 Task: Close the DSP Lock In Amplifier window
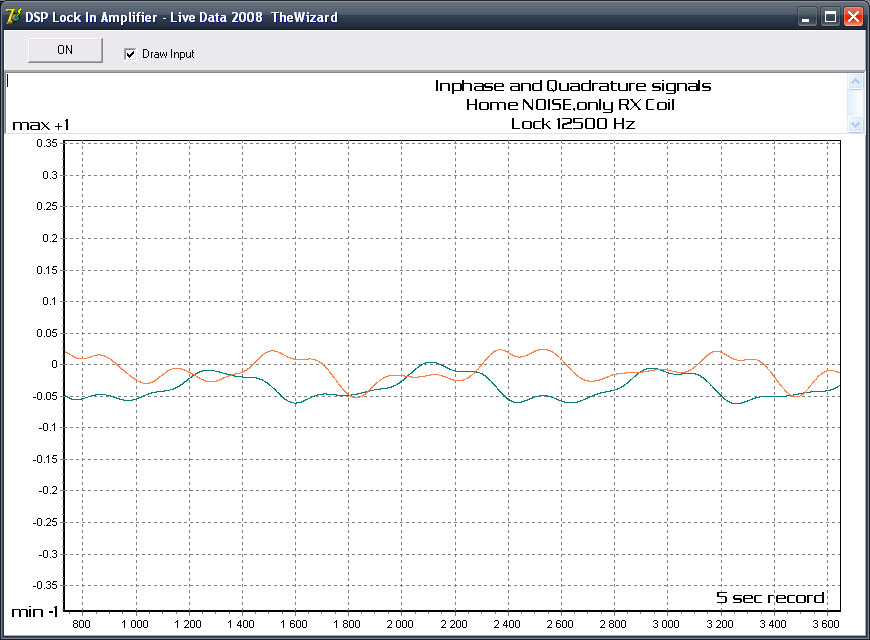click(x=853, y=17)
